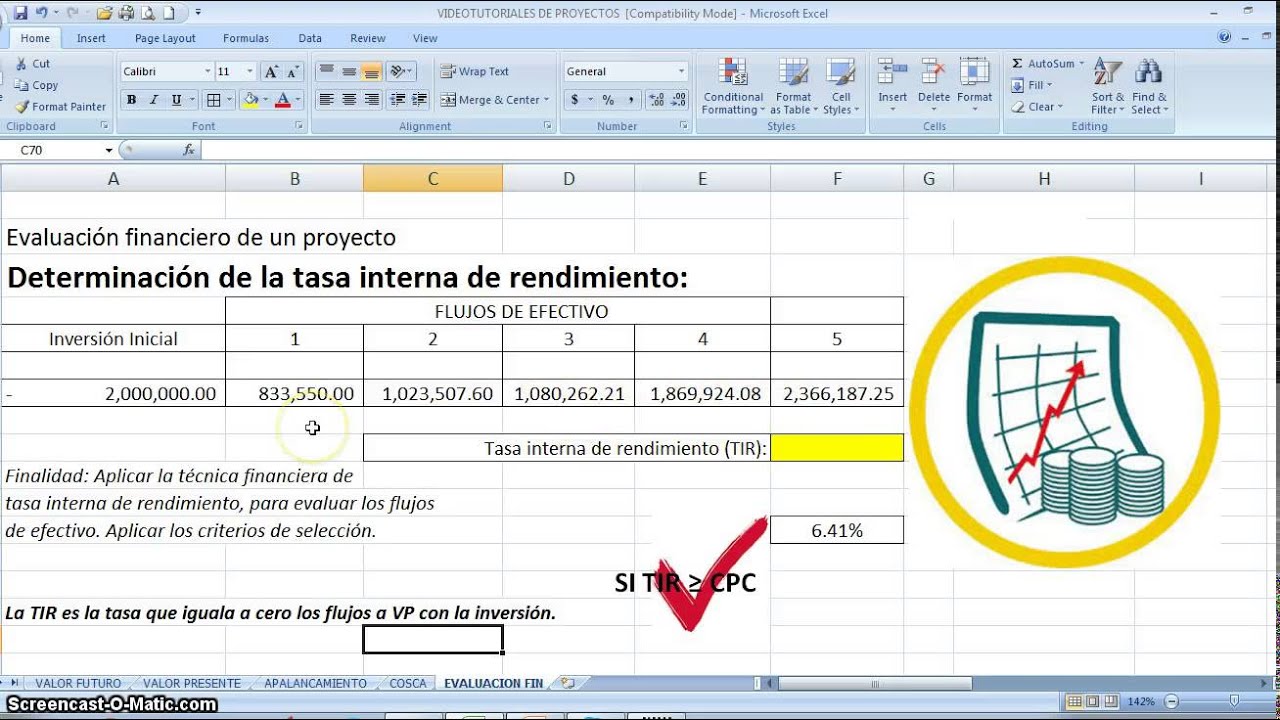
Task: Toggle bottom align for cell text
Action: [x=372, y=71]
